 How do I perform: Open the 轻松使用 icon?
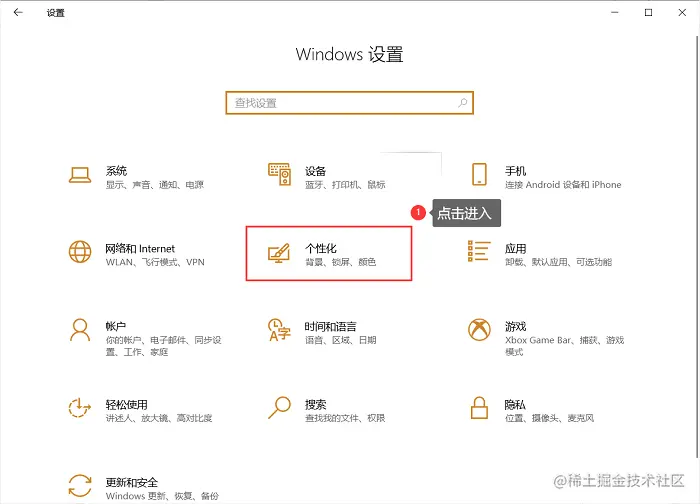pos(80,408)
